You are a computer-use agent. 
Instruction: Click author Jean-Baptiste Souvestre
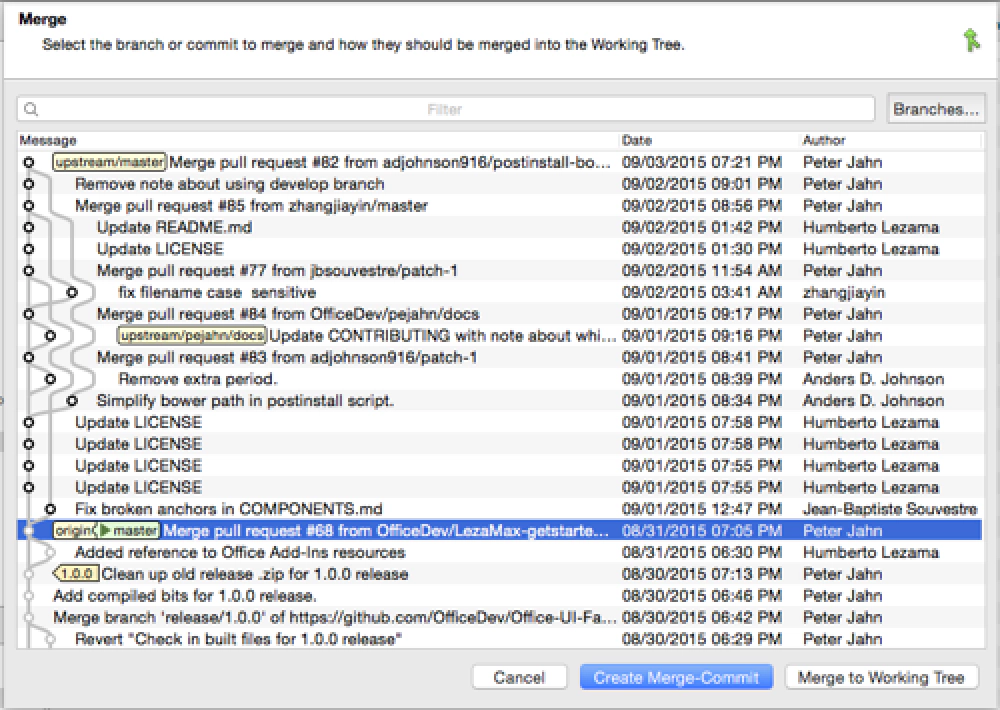(890, 509)
